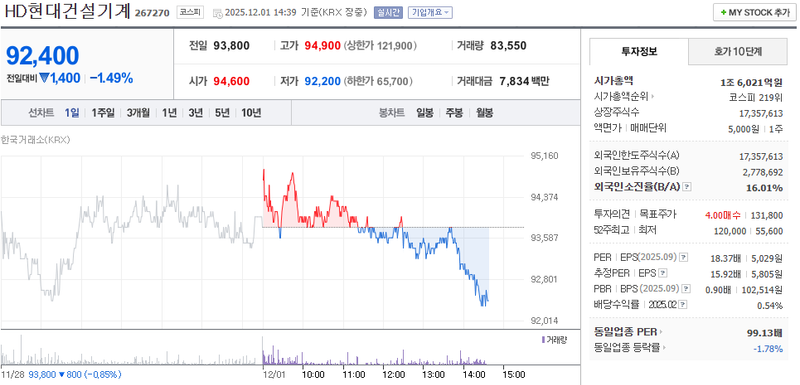Viewport: 800px width, 385px height.
Task: Click the purple 거래량 legend marker
Action: 543,339
